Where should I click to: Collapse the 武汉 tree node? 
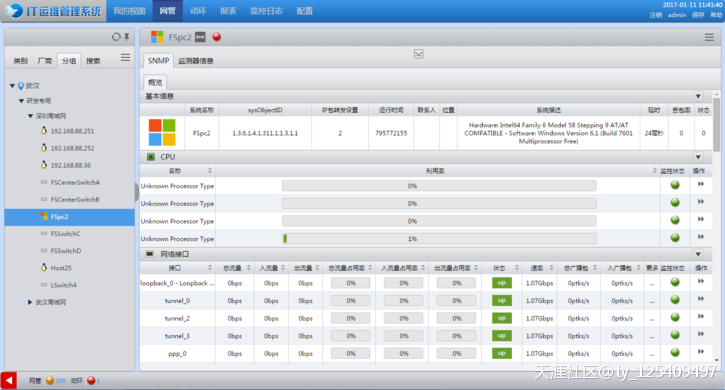12,86
